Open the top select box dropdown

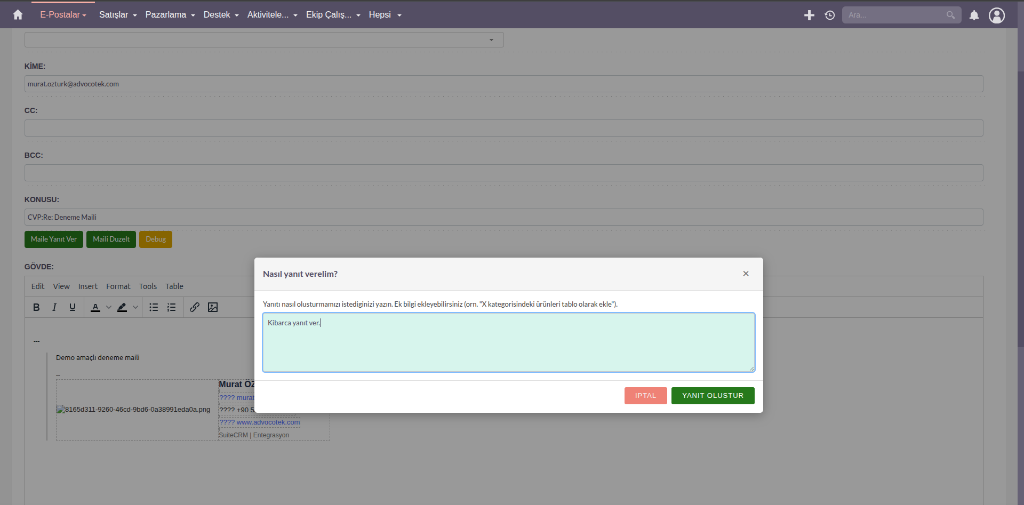point(264,40)
